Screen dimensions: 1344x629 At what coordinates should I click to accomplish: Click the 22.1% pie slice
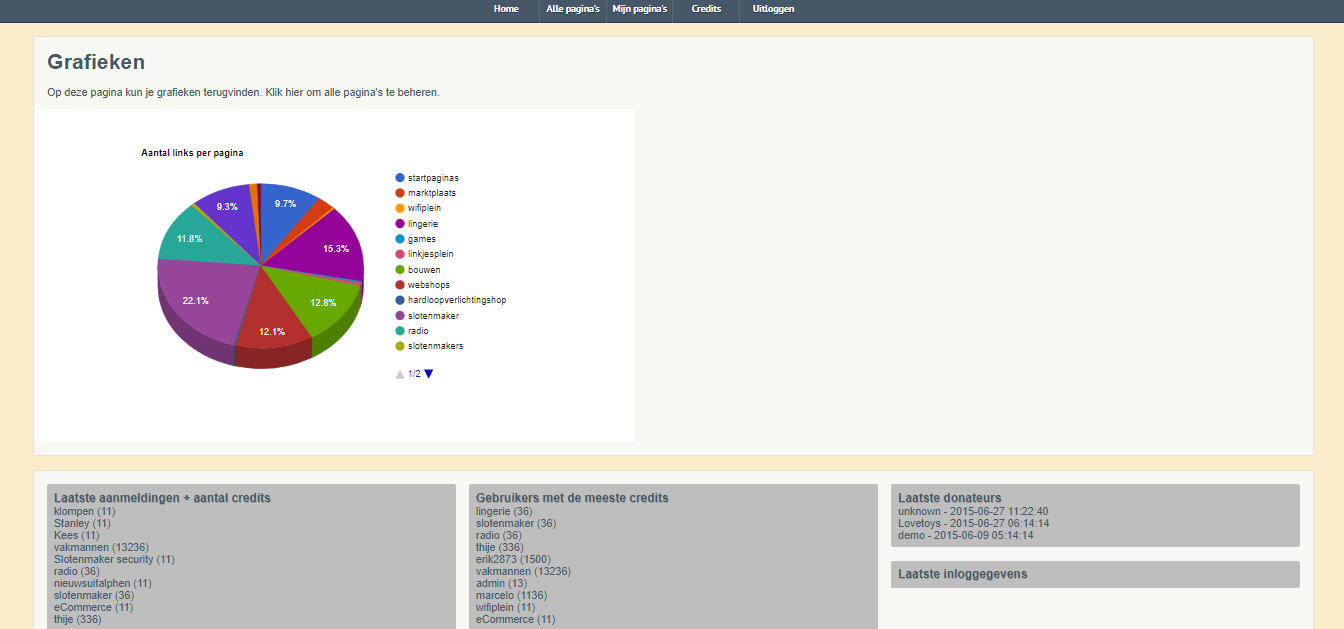click(200, 305)
